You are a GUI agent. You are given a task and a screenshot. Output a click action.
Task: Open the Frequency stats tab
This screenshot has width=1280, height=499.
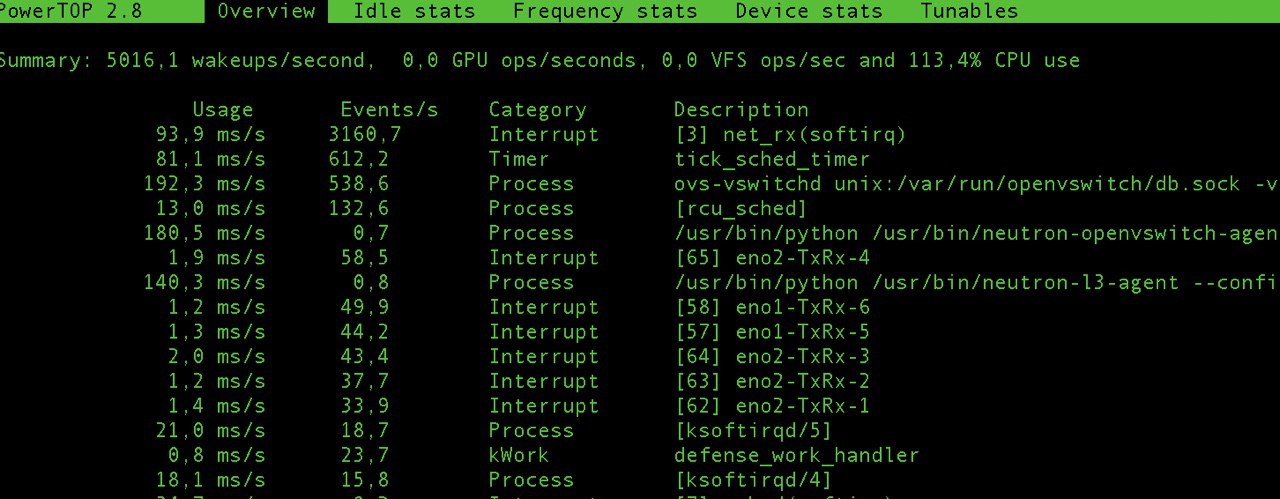[605, 12]
